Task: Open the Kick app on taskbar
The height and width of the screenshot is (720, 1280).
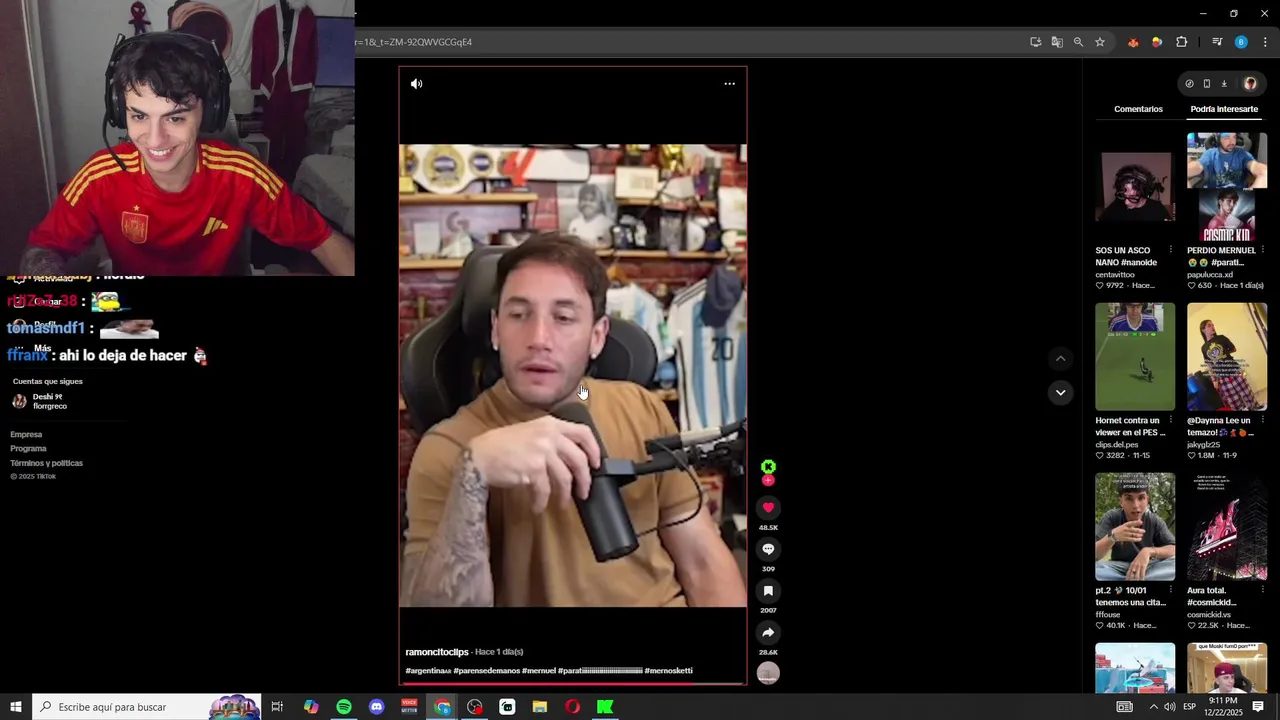Action: click(x=605, y=707)
